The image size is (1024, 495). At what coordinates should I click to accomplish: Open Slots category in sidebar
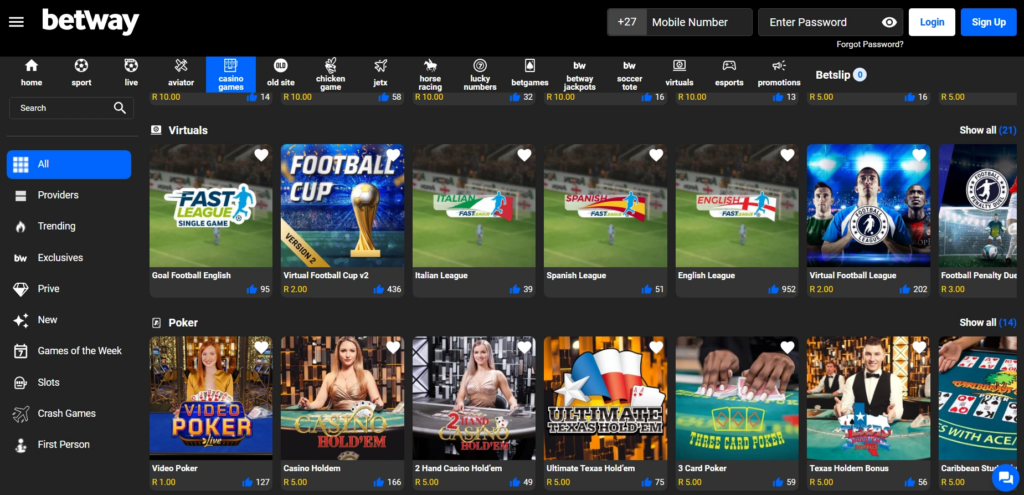tap(69, 382)
